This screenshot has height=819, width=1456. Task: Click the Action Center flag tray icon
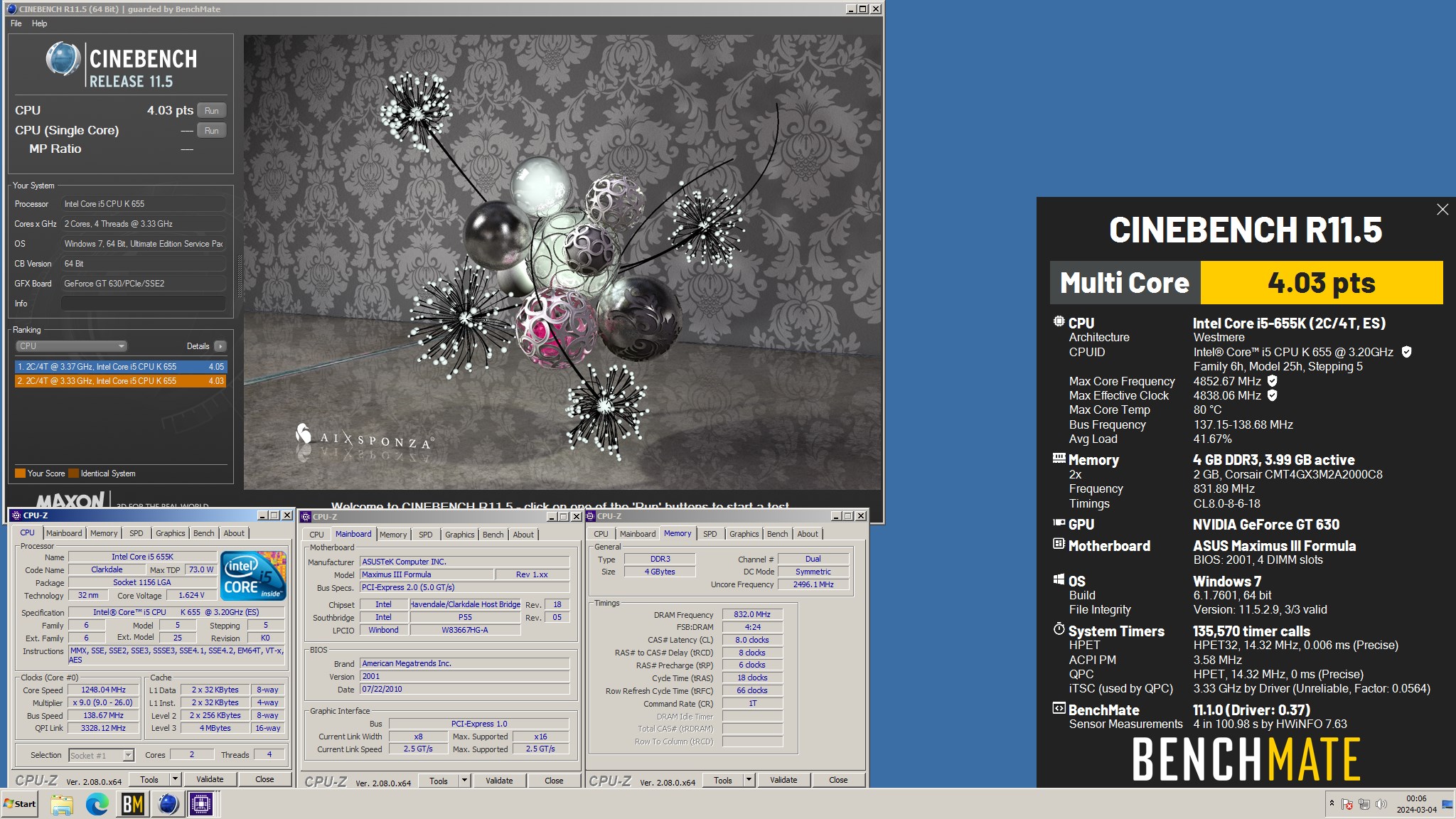[x=1347, y=804]
